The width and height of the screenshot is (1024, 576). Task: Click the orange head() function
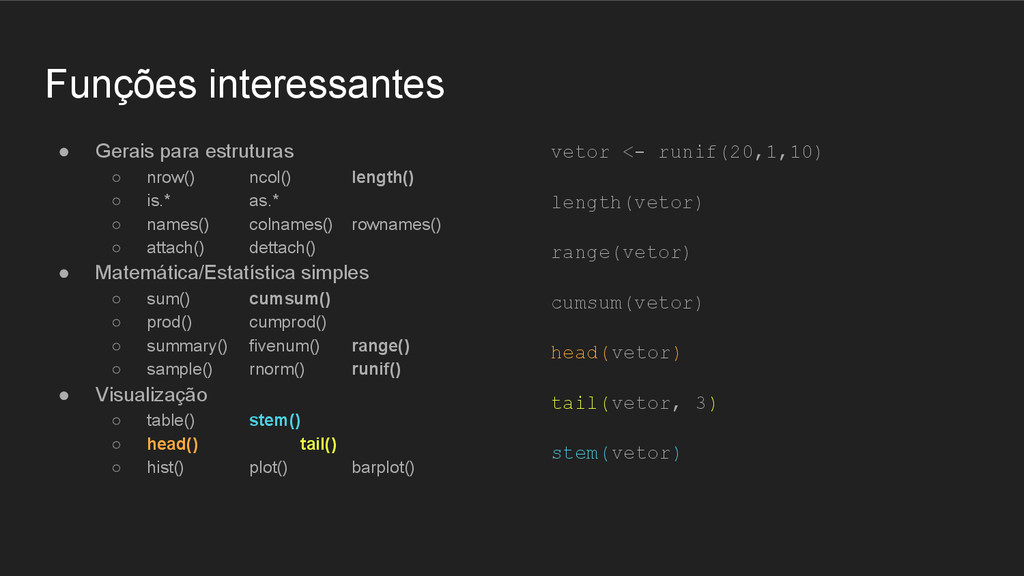point(172,444)
